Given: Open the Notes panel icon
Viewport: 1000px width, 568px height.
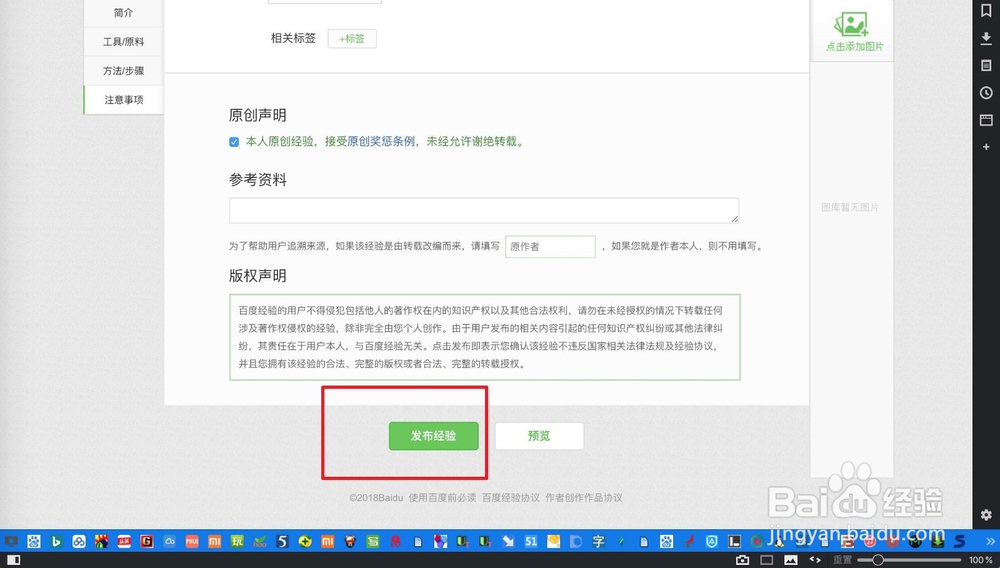Looking at the screenshot, I should (986, 66).
